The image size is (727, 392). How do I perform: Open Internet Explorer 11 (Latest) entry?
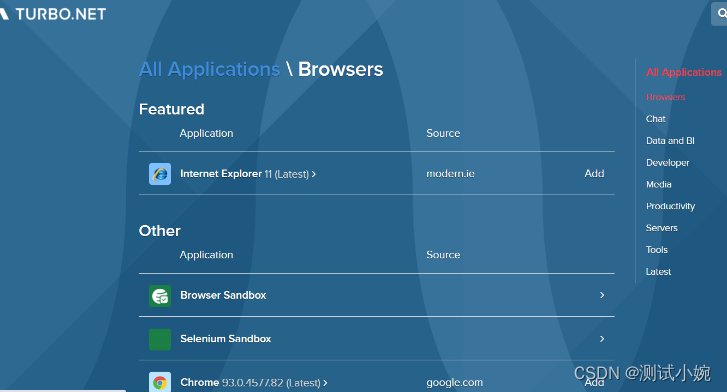pyautogui.click(x=248, y=174)
